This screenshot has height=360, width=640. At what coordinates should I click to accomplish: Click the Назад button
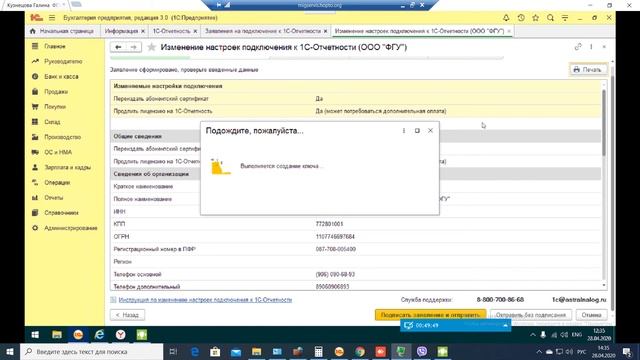pyautogui.click(x=127, y=315)
